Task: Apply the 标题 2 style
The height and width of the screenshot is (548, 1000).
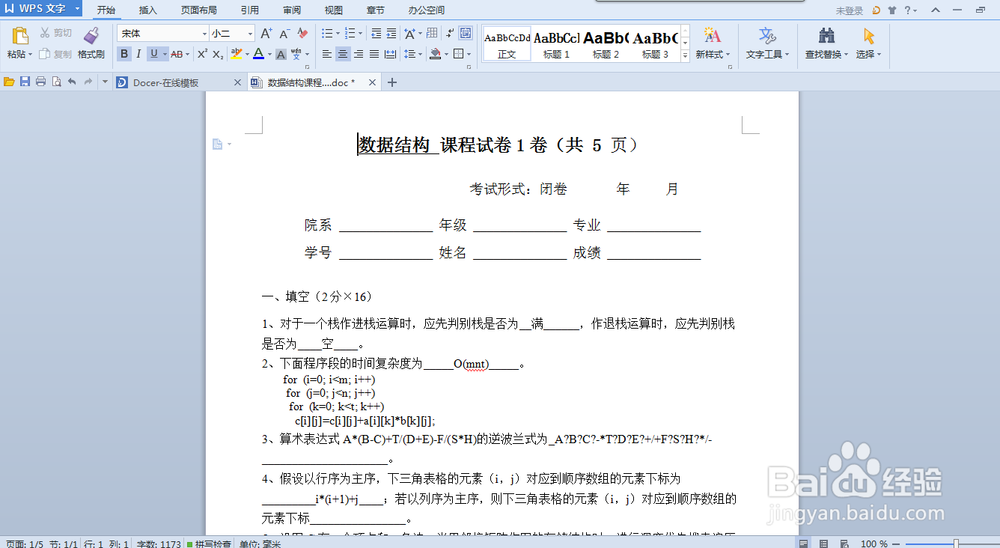Action: pos(606,43)
